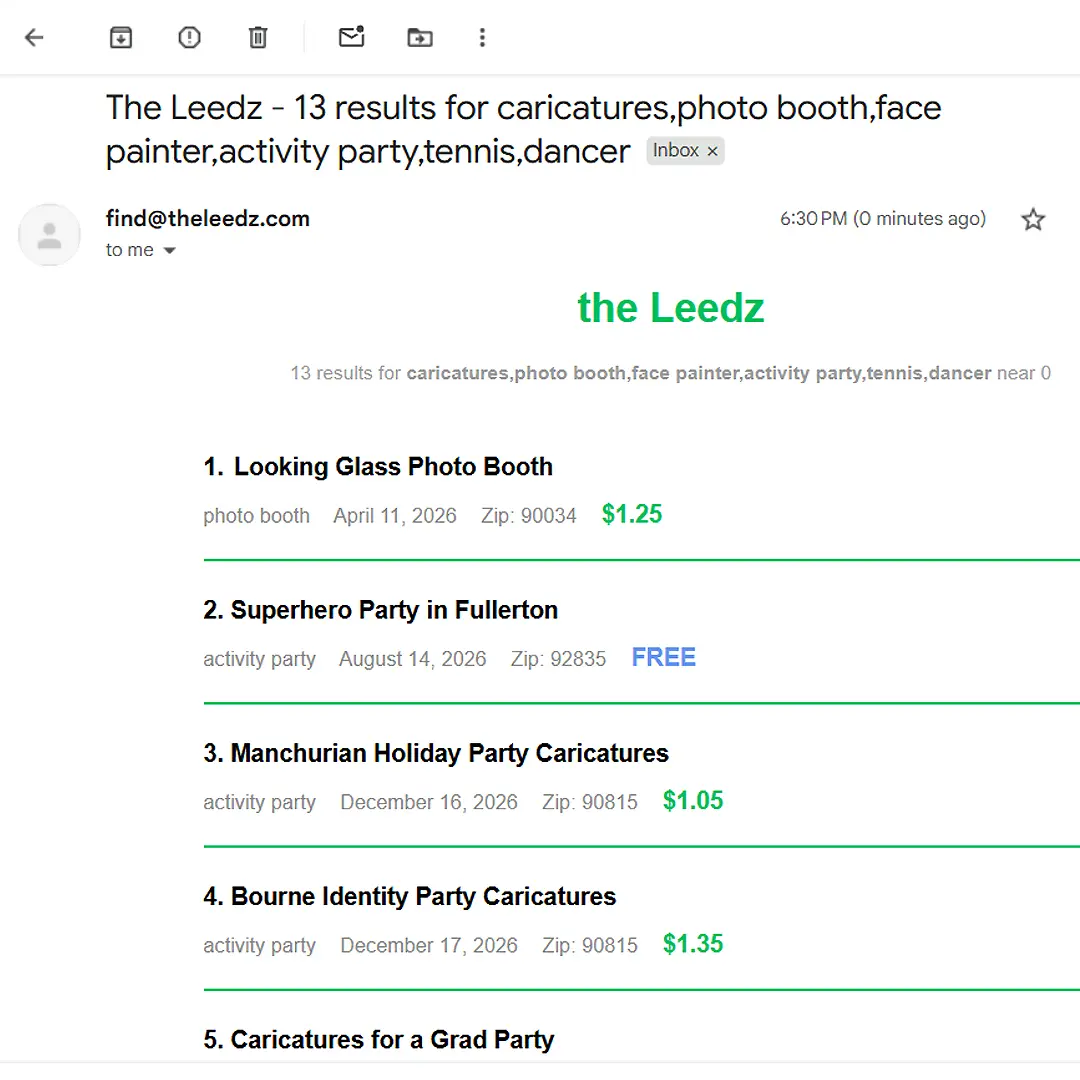
Task: Click the Leedz green logo heading
Action: [x=671, y=308]
